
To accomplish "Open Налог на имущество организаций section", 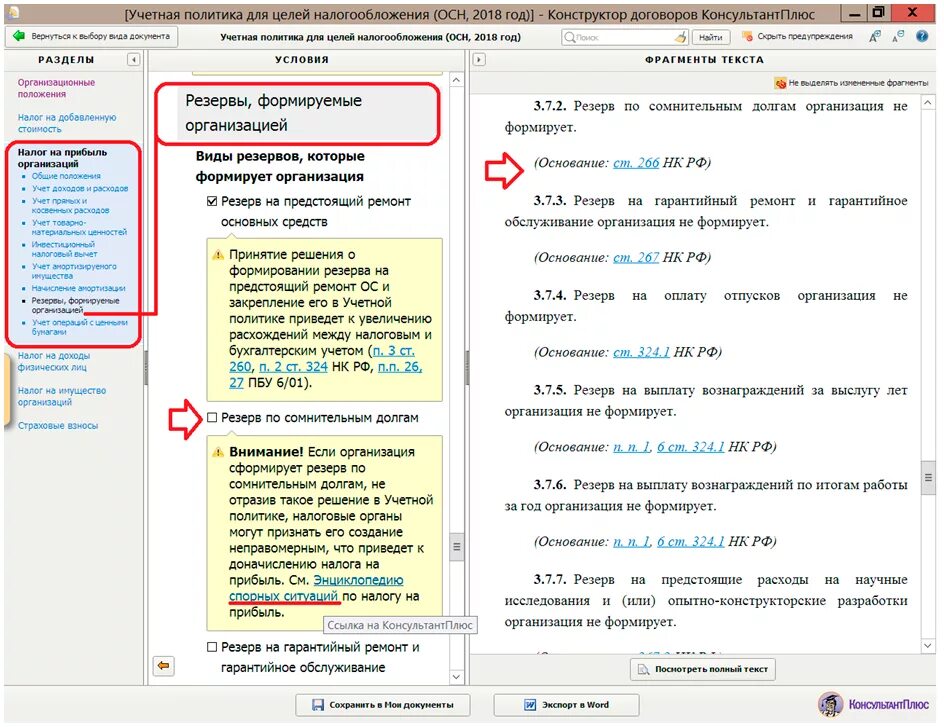I will point(61,396).
